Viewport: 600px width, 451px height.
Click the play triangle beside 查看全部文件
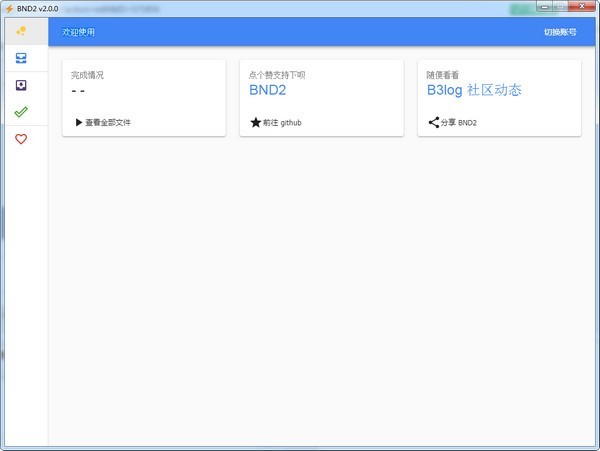(79, 122)
